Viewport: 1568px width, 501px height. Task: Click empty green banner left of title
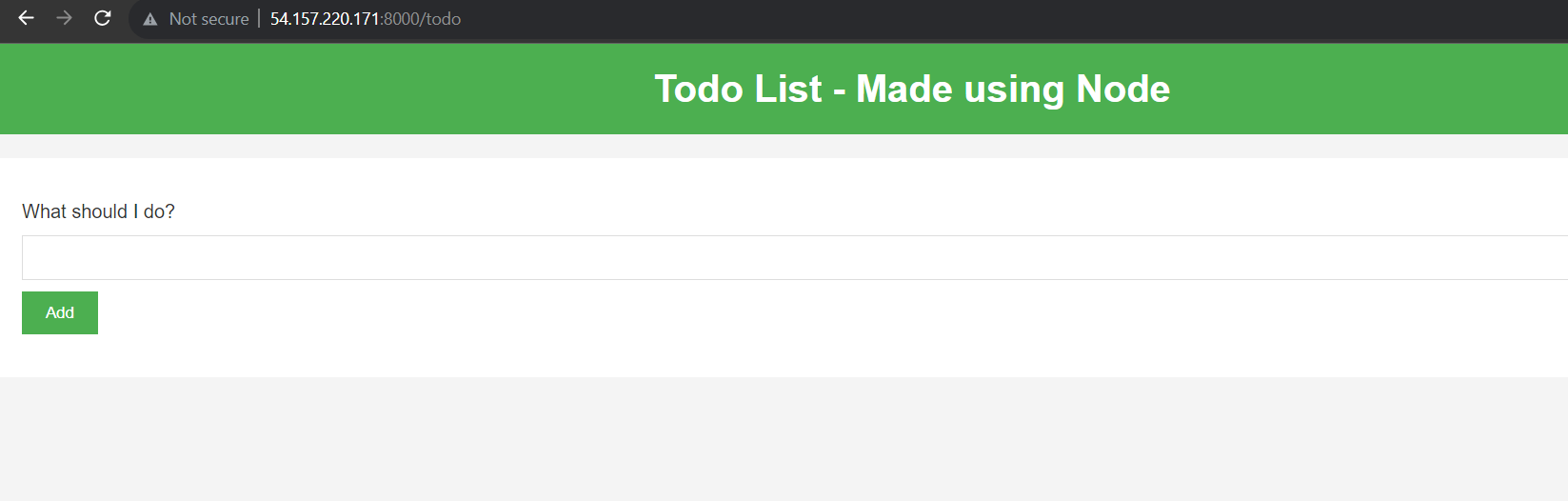coord(324,89)
